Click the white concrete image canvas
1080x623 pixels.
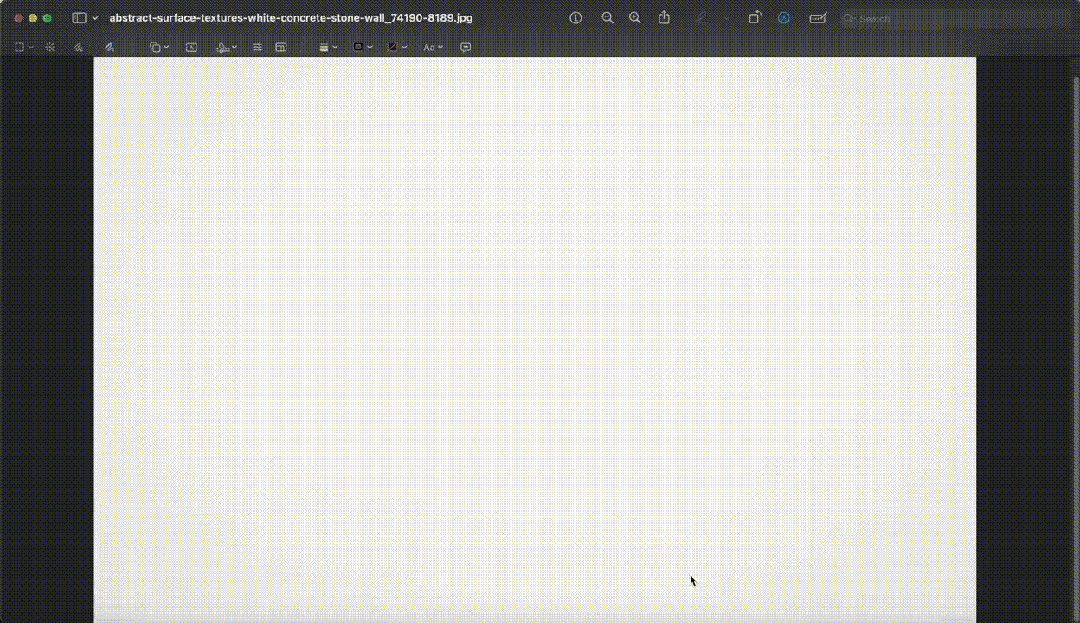[534, 340]
